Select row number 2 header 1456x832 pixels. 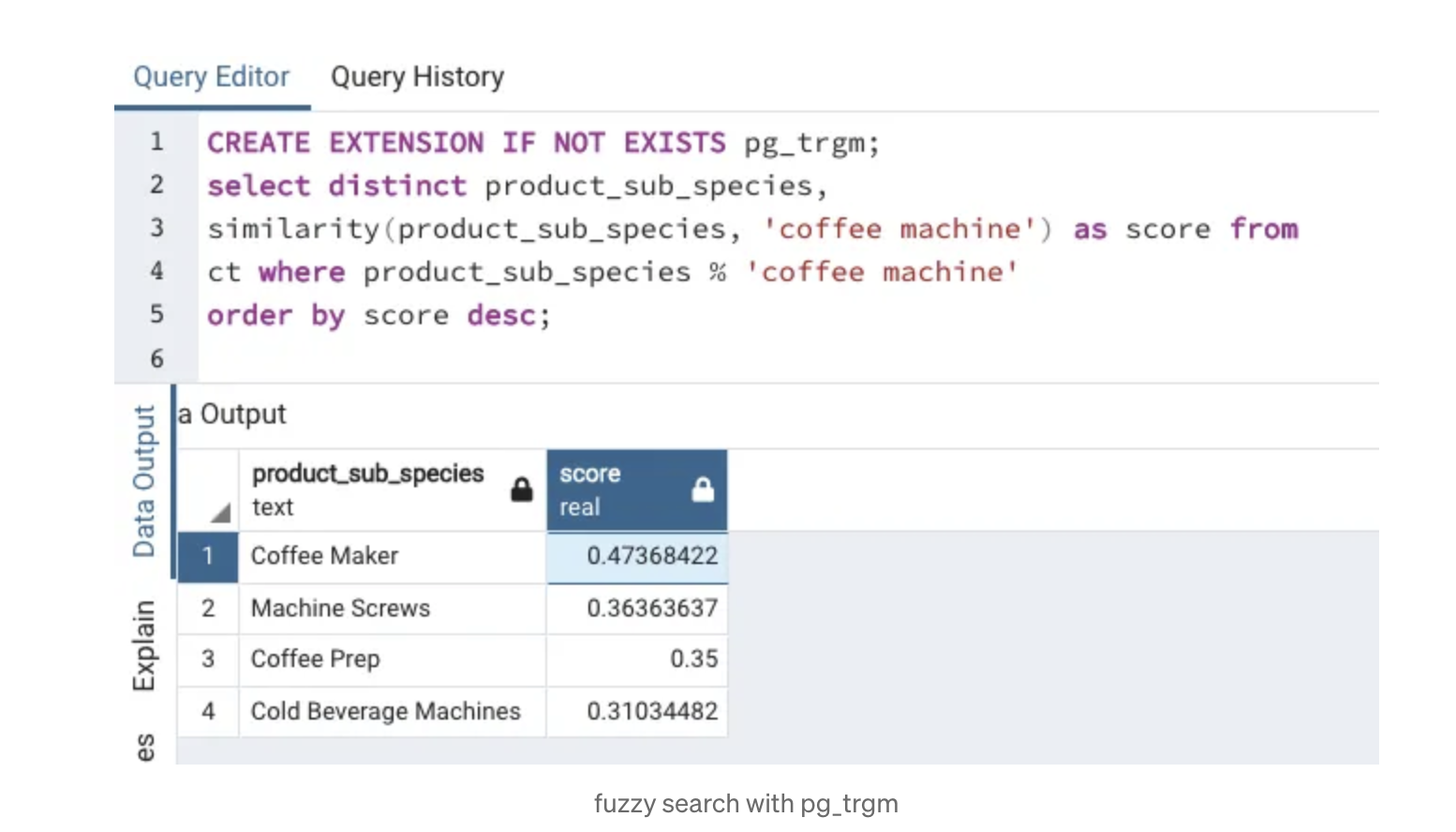(x=208, y=609)
